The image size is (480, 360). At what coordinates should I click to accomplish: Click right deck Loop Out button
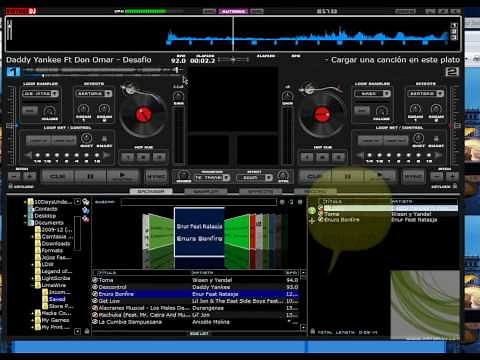396,140
